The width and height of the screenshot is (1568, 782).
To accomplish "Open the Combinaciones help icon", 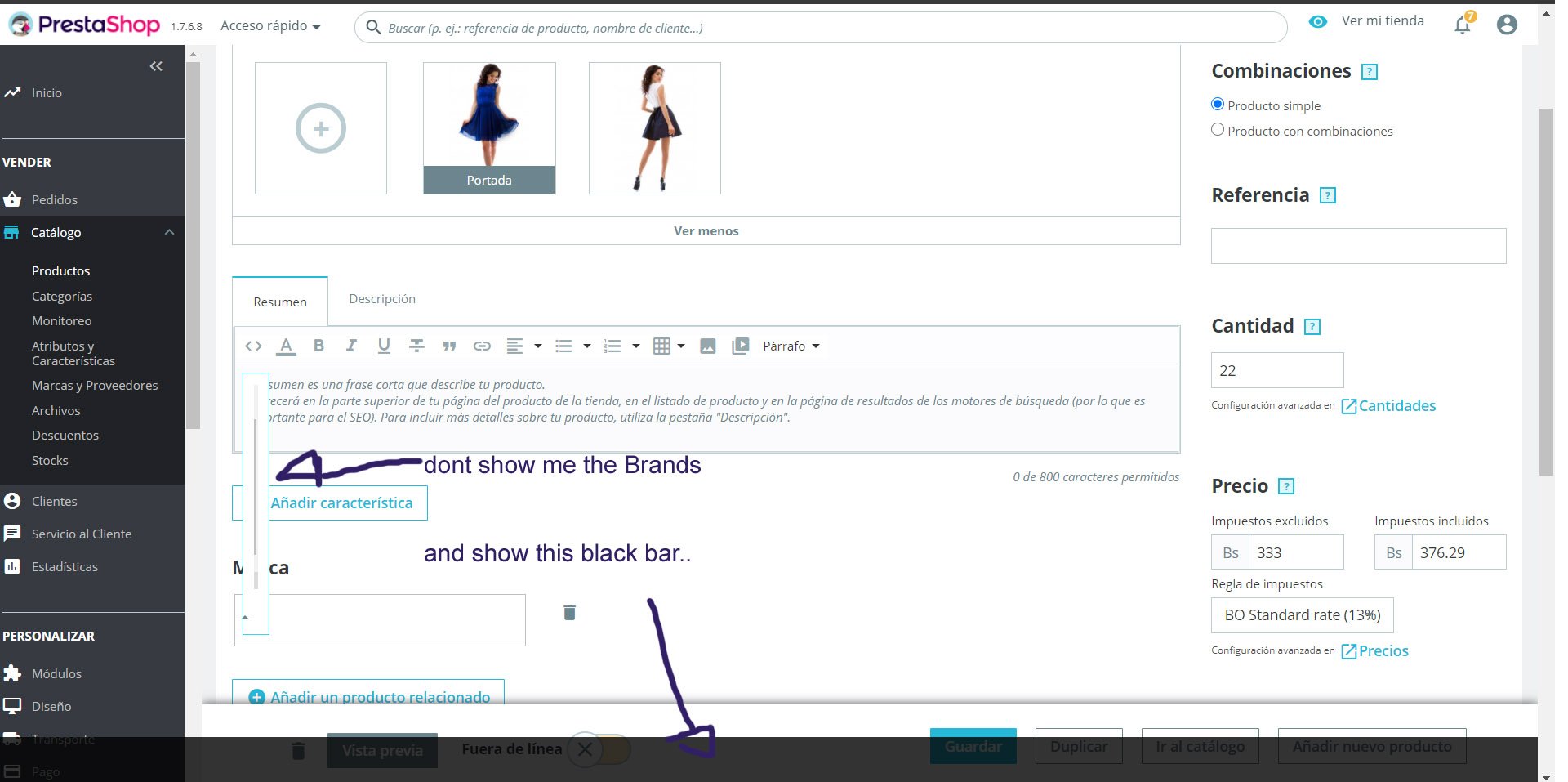I will tap(1370, 72).
